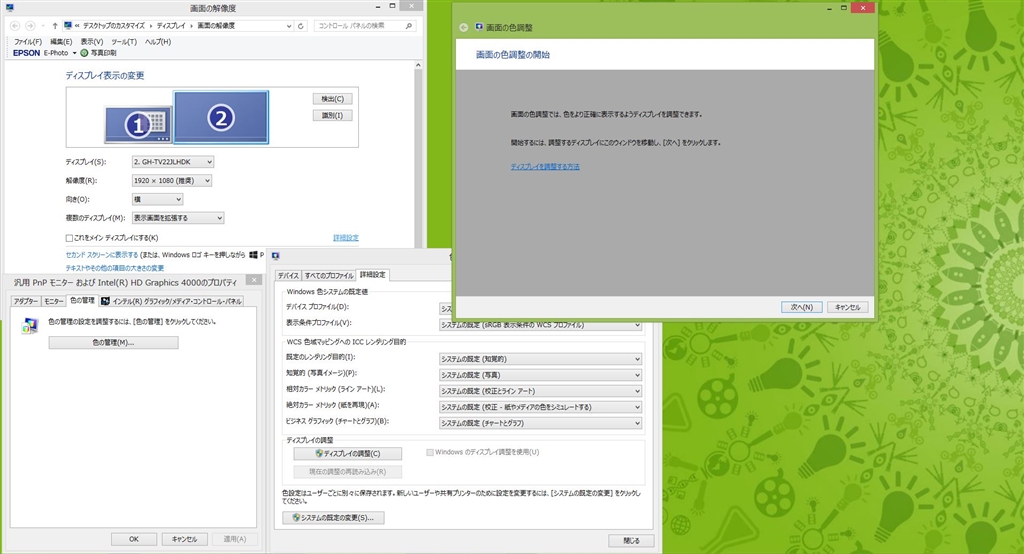Switch to the すべてのプロファイル tab
This screenshot has height=554, width=1024.
tap(328, 275)
